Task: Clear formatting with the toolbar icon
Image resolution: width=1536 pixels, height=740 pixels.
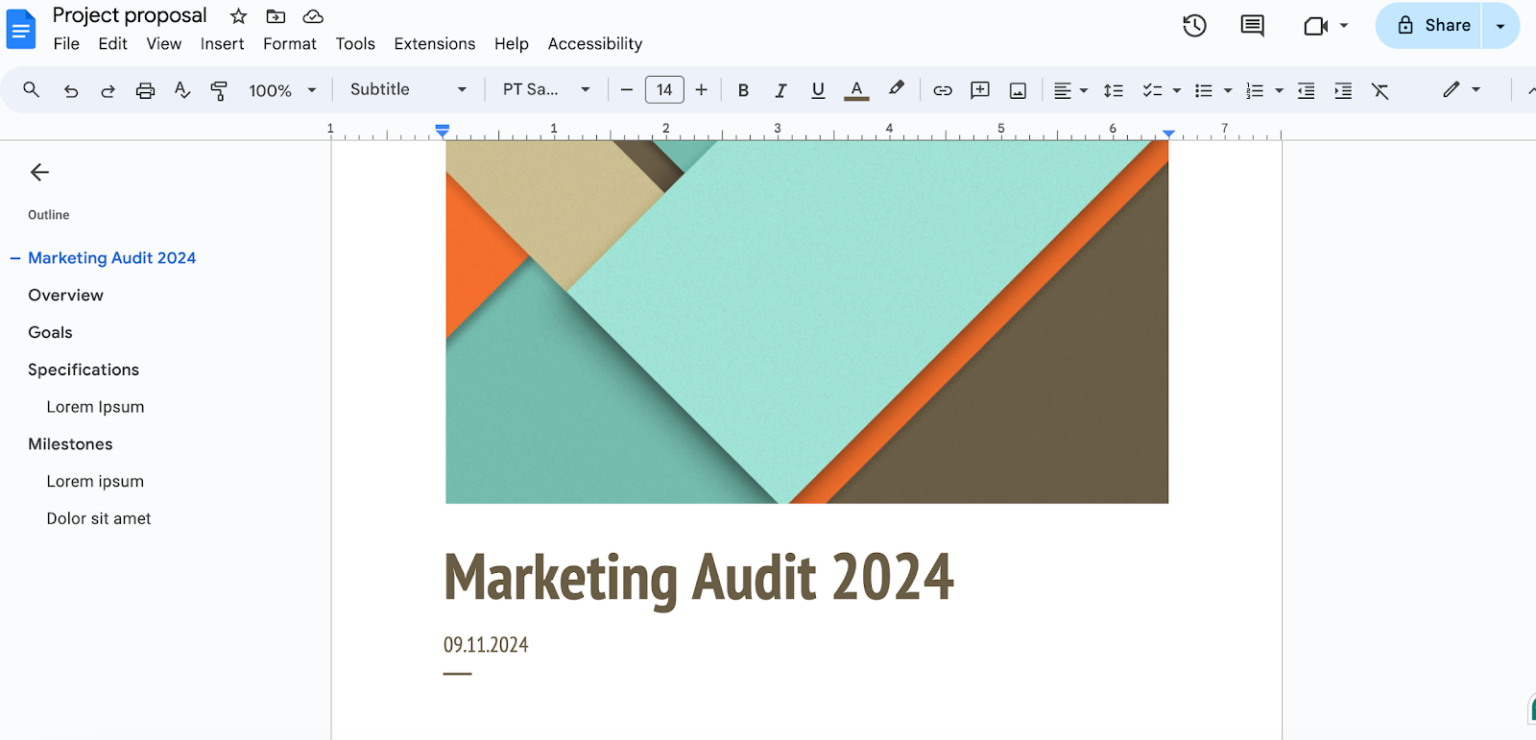Action: 1380,89
